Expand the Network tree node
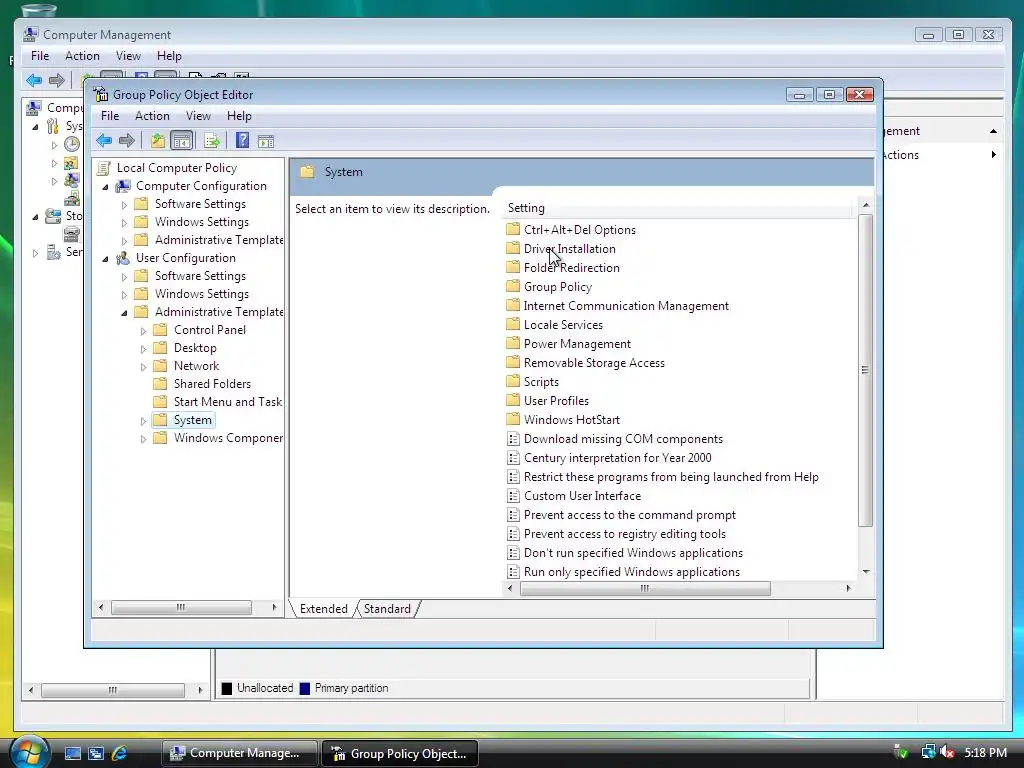The width and height of the screenshot is (1024, 768). pyautogui.click(x=144, y=367)
